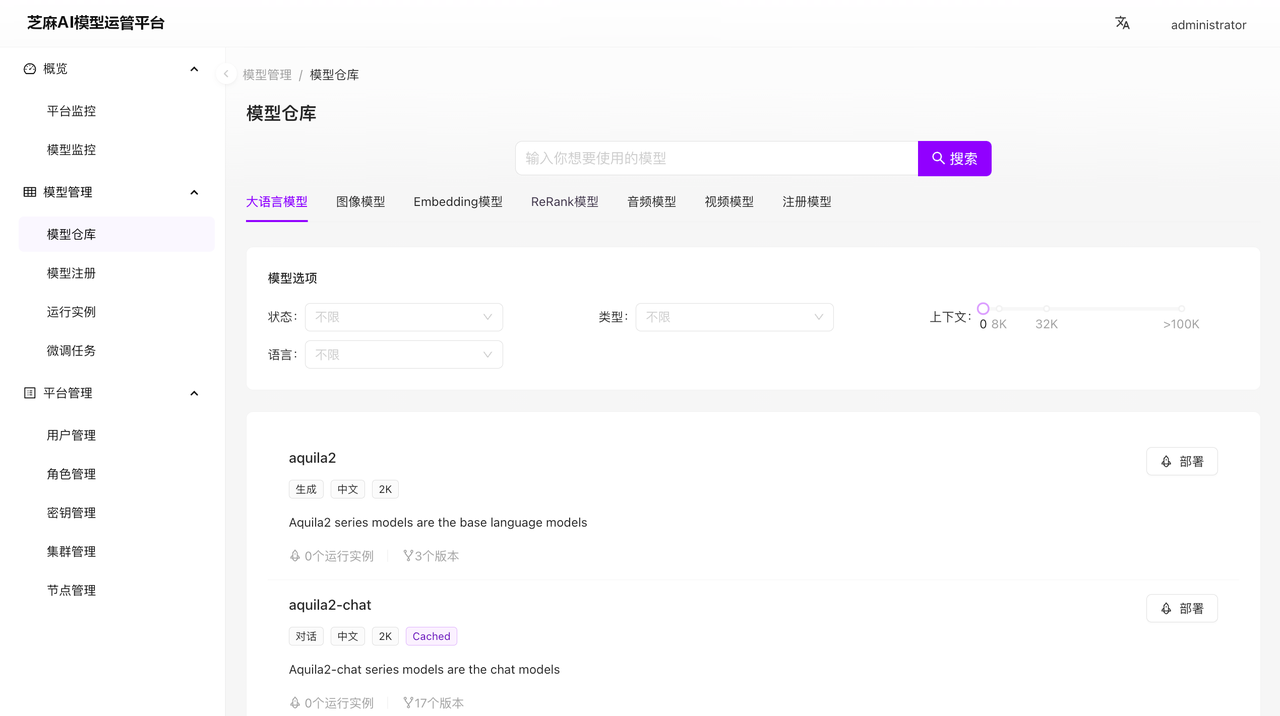Switch to the 图像模型 tab
This screenshot has height=716, width=1280.
tap(360, 201)
